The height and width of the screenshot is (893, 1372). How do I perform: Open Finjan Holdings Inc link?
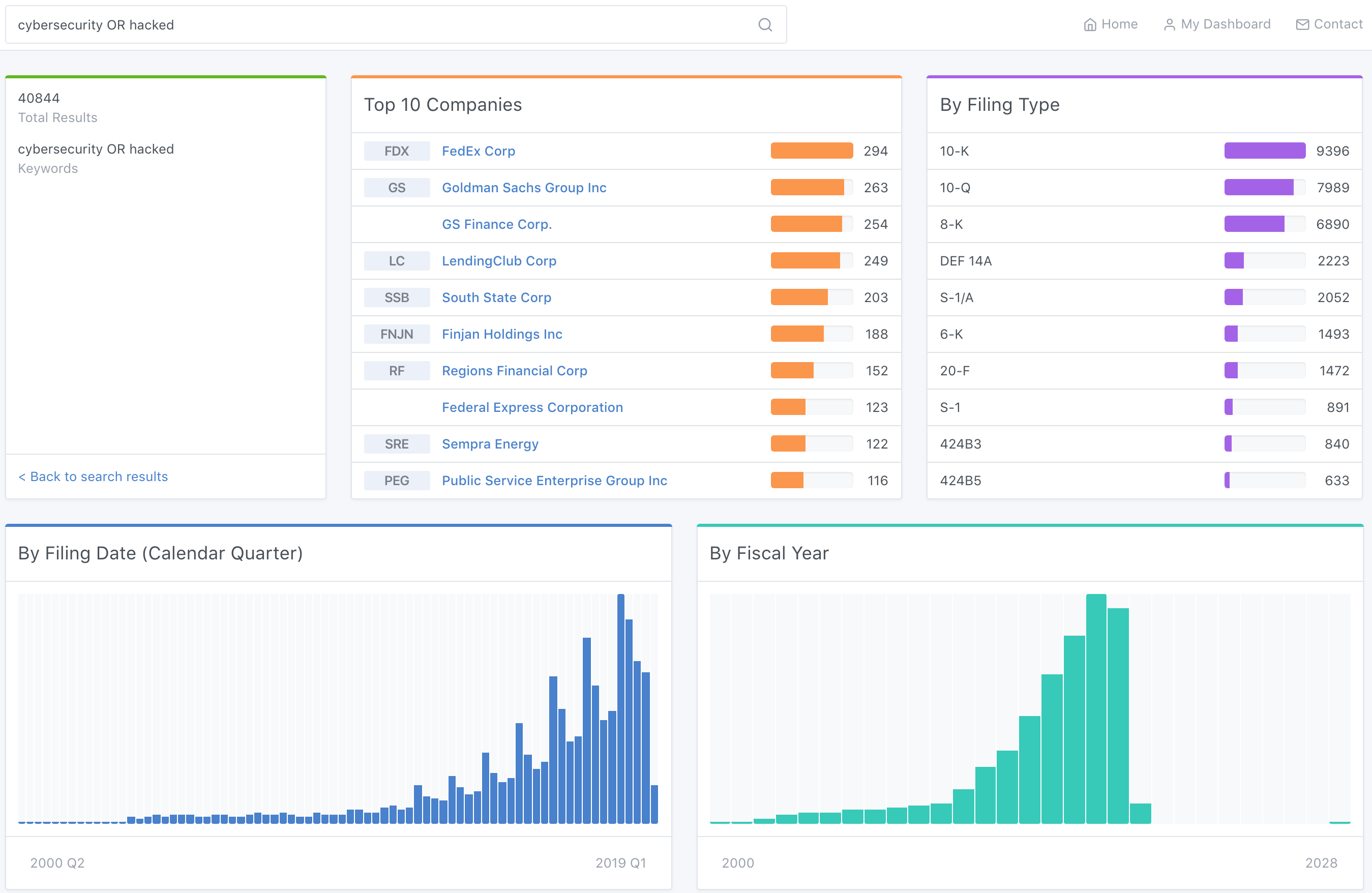(x=501, y=334)
